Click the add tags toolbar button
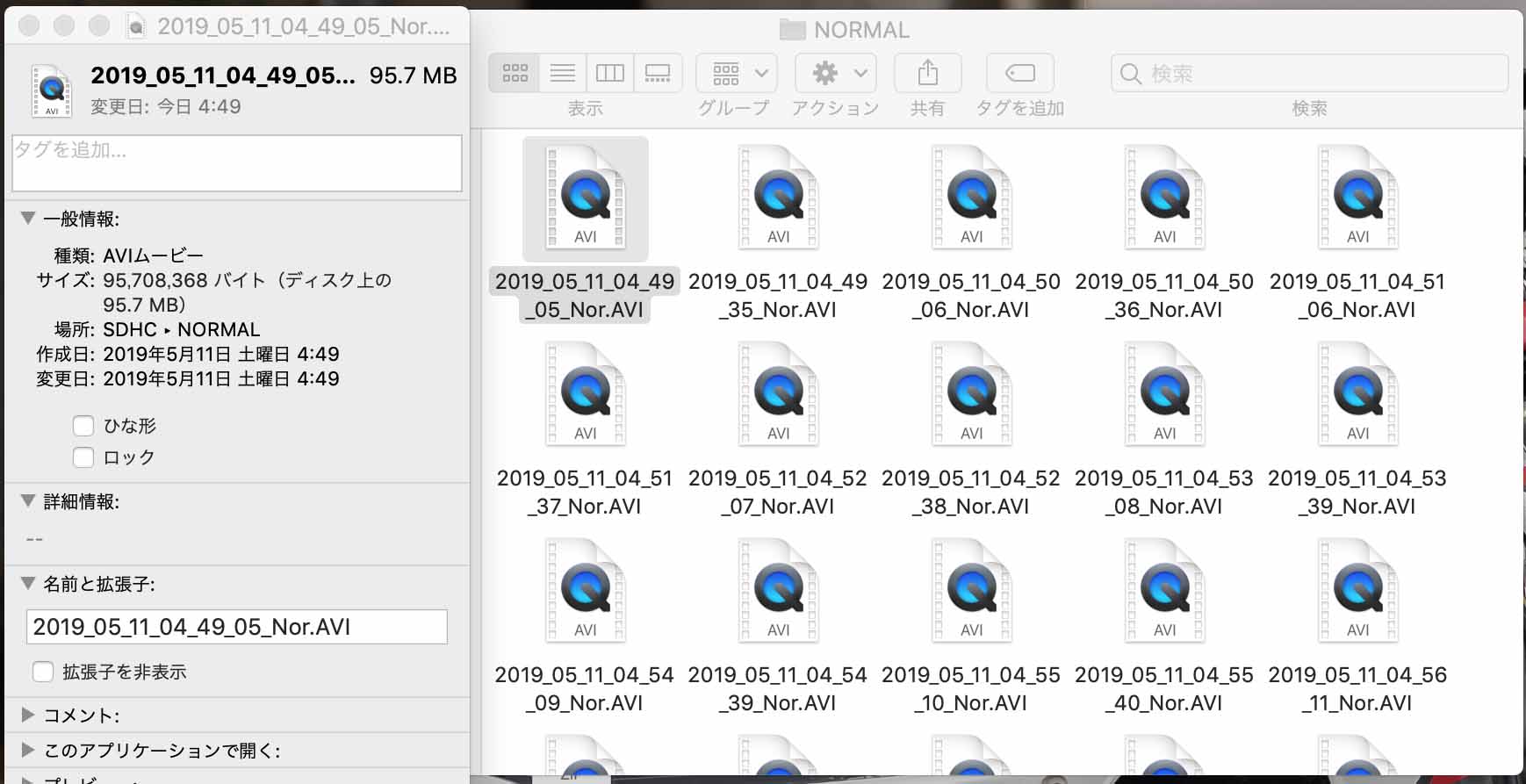 coord(1020,73)
